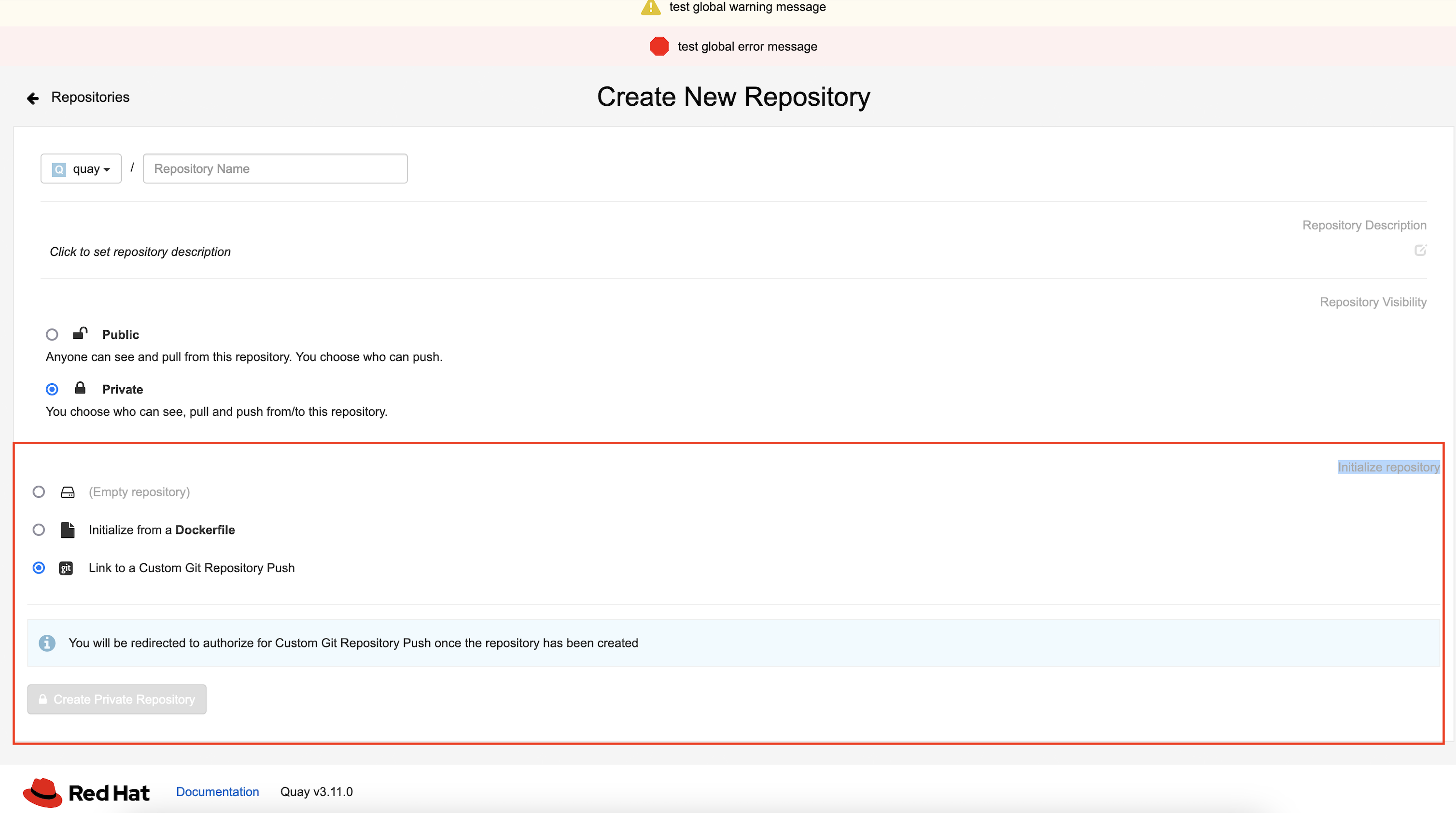
Task: Click the Dockerfile document icon
Action: 67,530
